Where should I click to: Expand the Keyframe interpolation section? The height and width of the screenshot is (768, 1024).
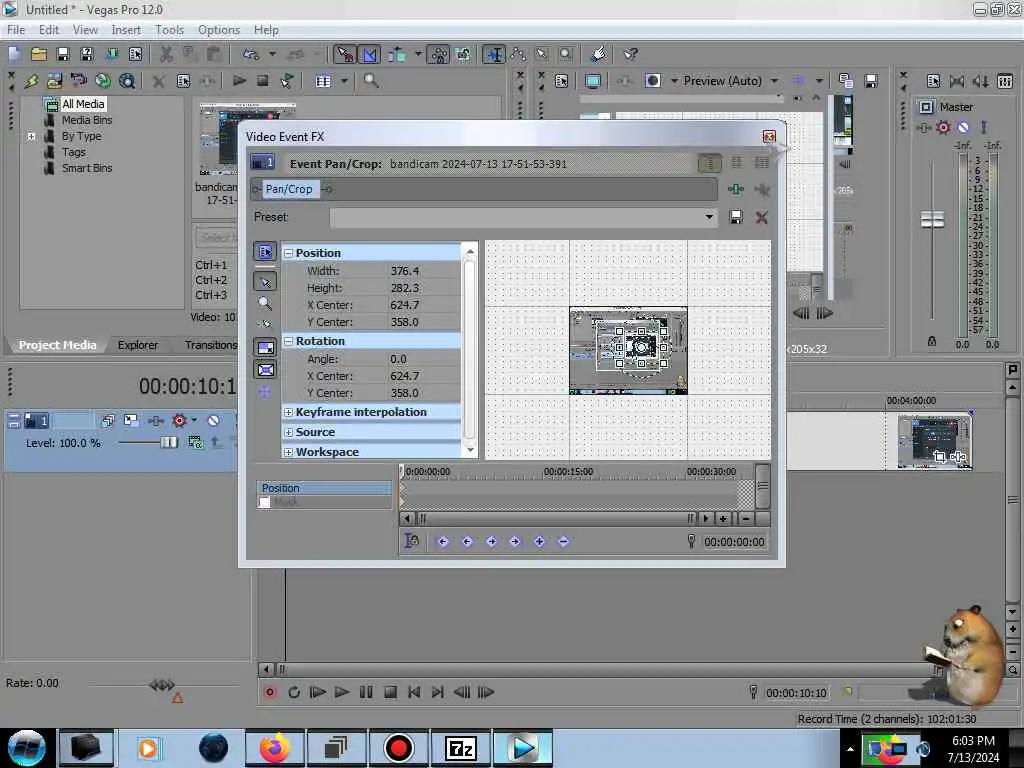[x=288, y=412]
